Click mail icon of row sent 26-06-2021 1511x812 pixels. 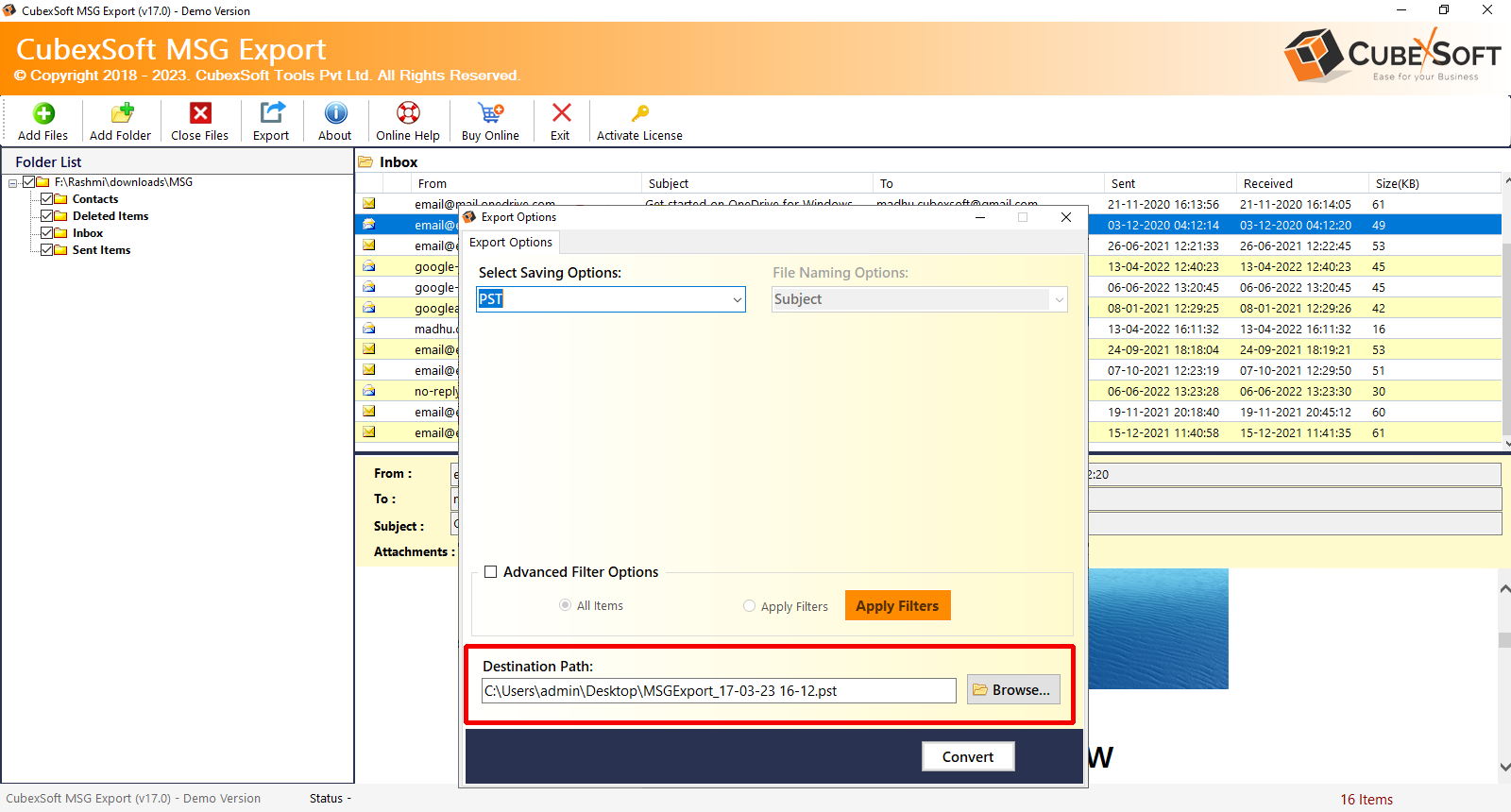click(x=369, y=245)
